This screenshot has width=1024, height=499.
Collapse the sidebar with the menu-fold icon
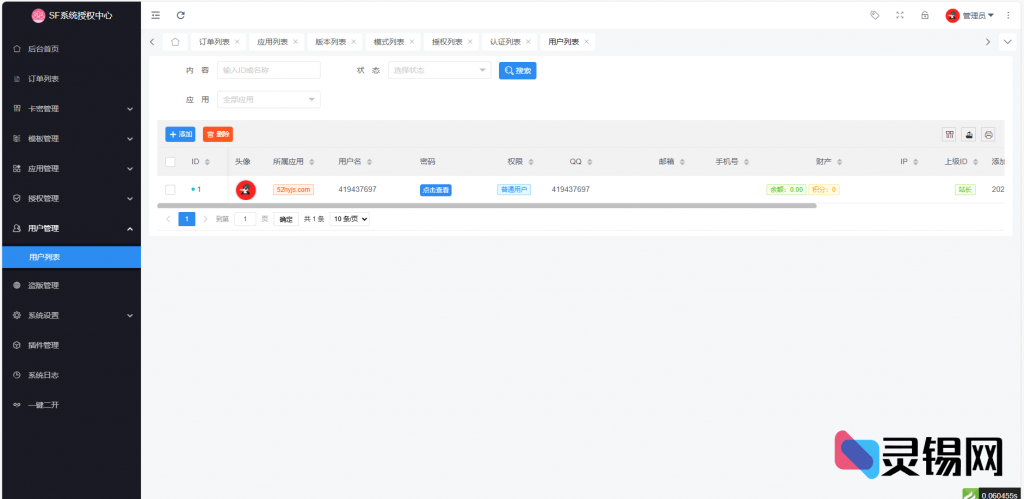pyautogui.click(x=155, y=15)
